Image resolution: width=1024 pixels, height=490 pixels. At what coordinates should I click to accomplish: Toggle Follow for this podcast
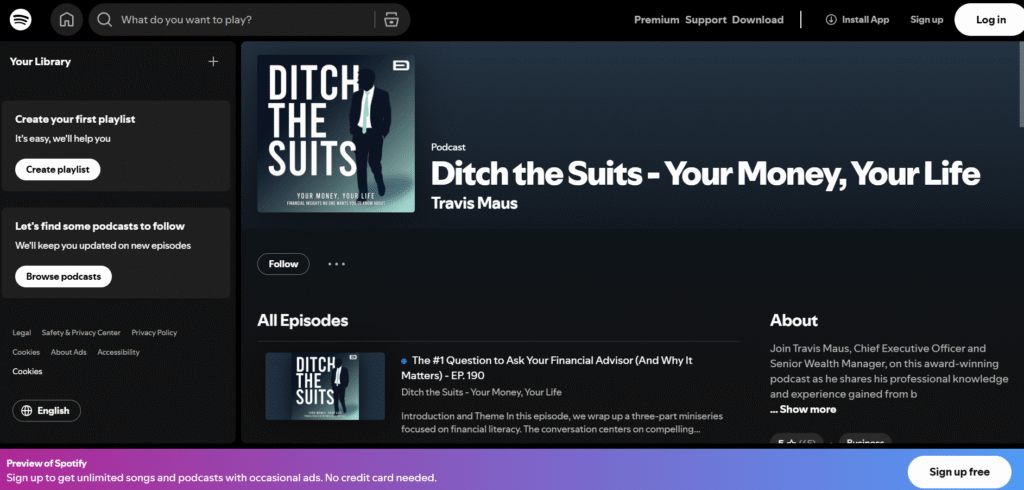283,264
